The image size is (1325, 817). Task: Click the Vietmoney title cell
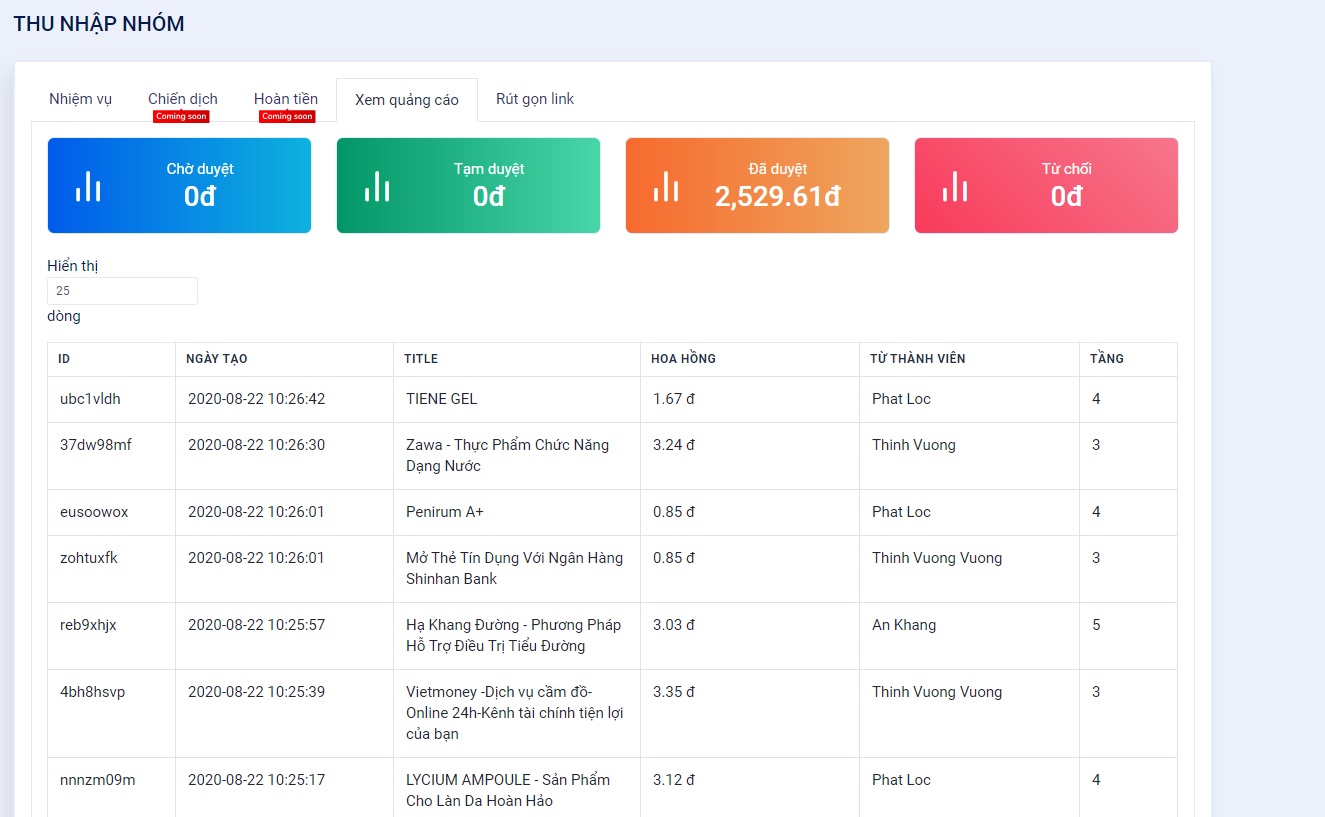(515, 713)
